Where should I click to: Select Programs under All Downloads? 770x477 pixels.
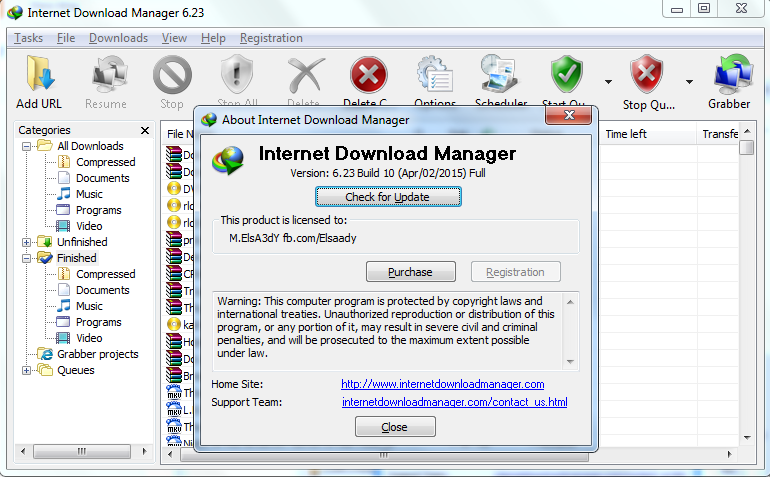click(x=99, y=210)
